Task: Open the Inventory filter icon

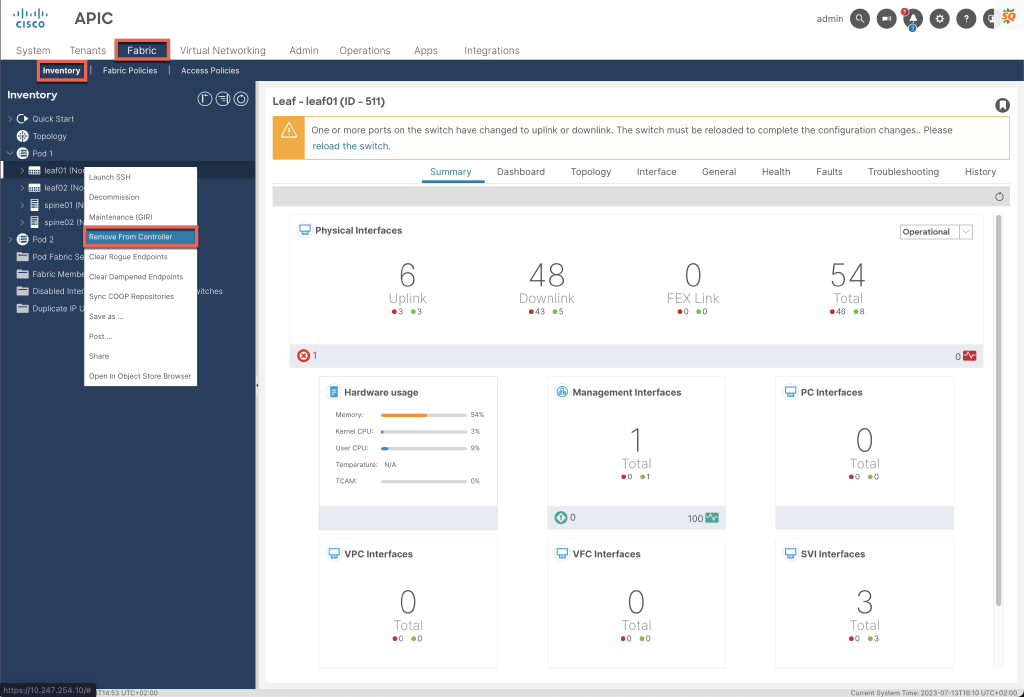Action: tap(222, 96)
